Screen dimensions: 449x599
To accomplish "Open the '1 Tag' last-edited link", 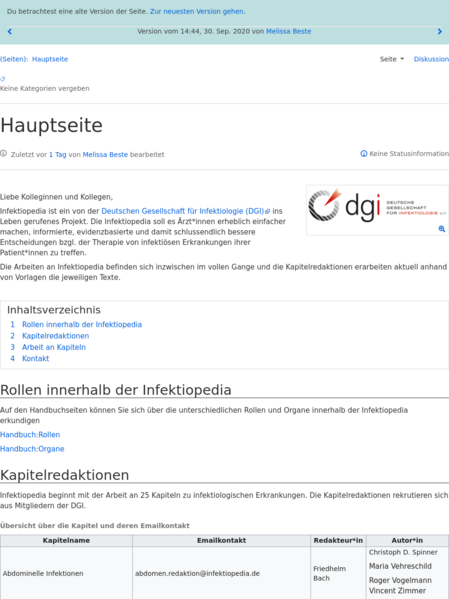I will point(58,155).
